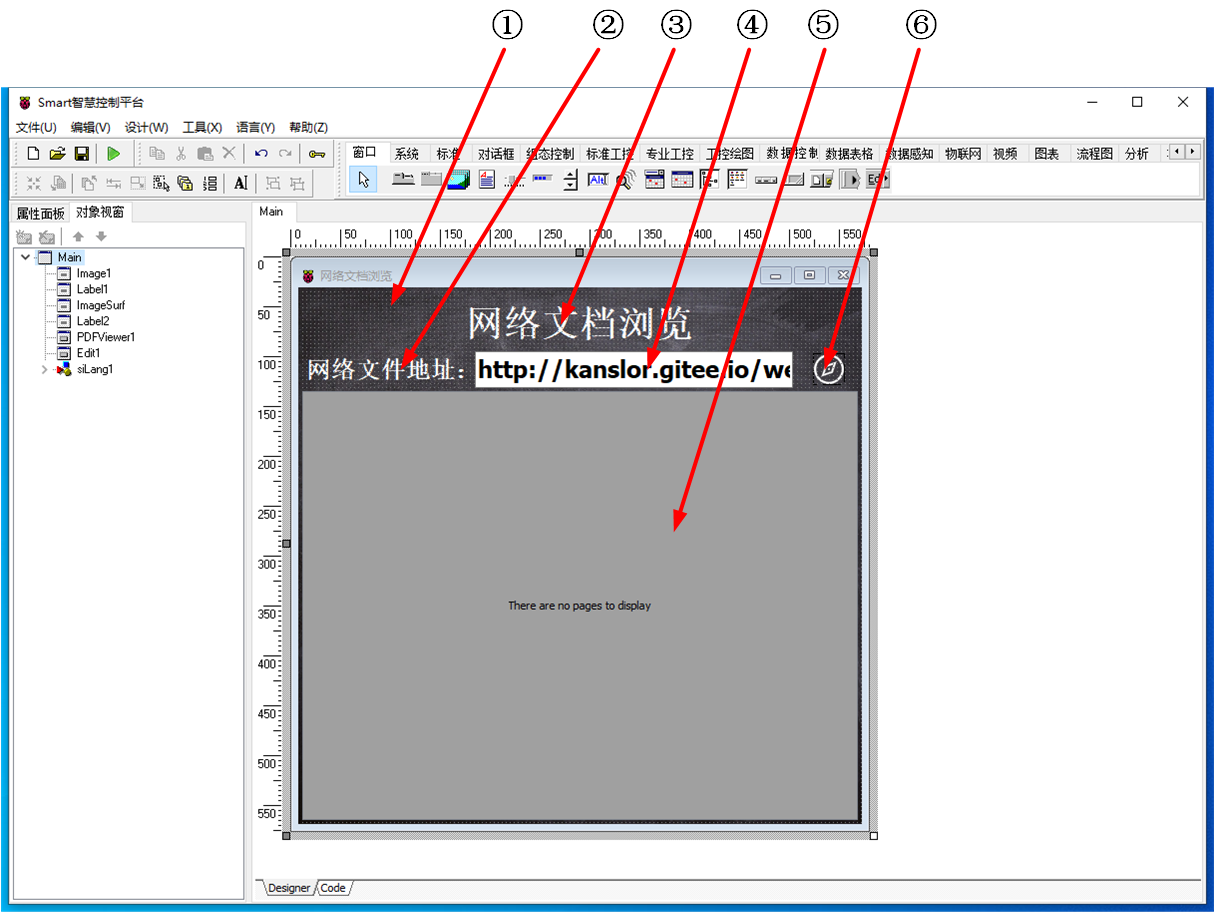Pick the landscape image component icon

tap(459, 180)
